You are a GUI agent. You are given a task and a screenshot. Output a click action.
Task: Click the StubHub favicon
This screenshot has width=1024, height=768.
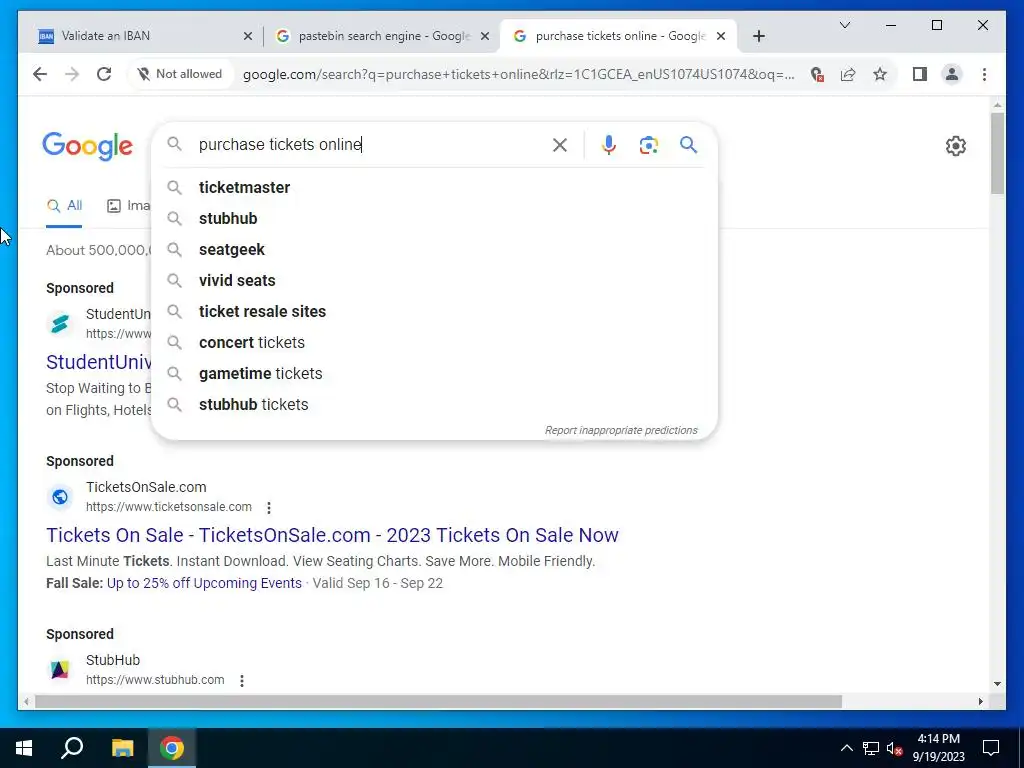59,670
